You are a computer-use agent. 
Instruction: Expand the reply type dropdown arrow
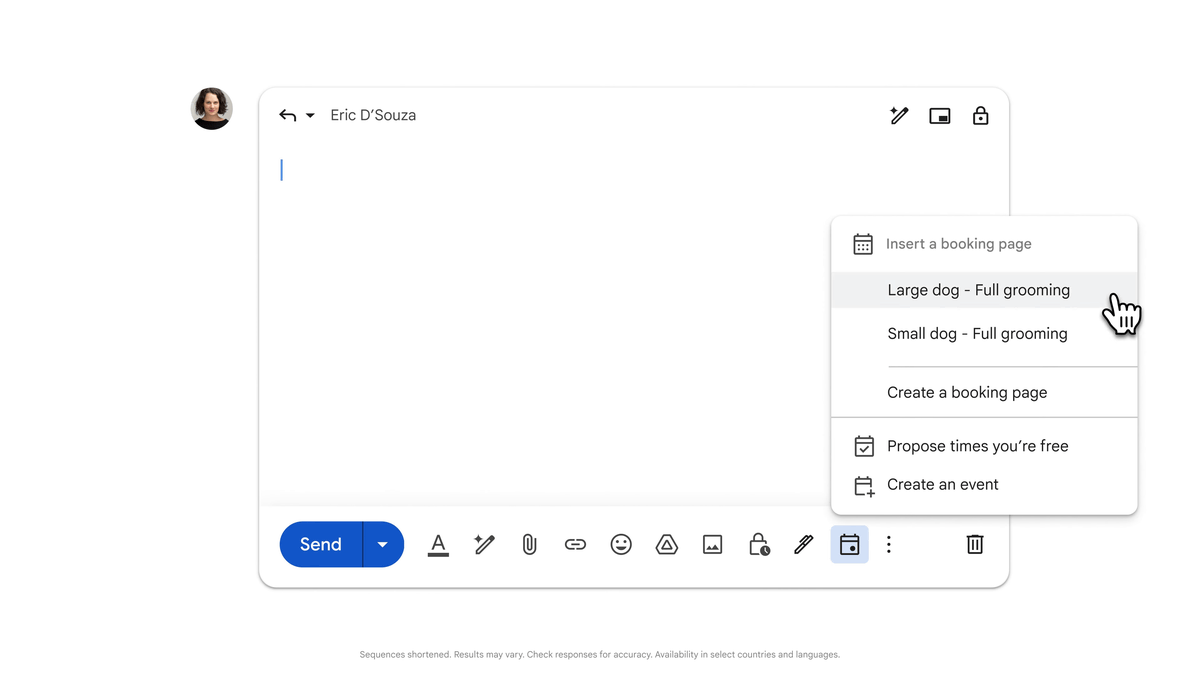[x=310, y=116]
